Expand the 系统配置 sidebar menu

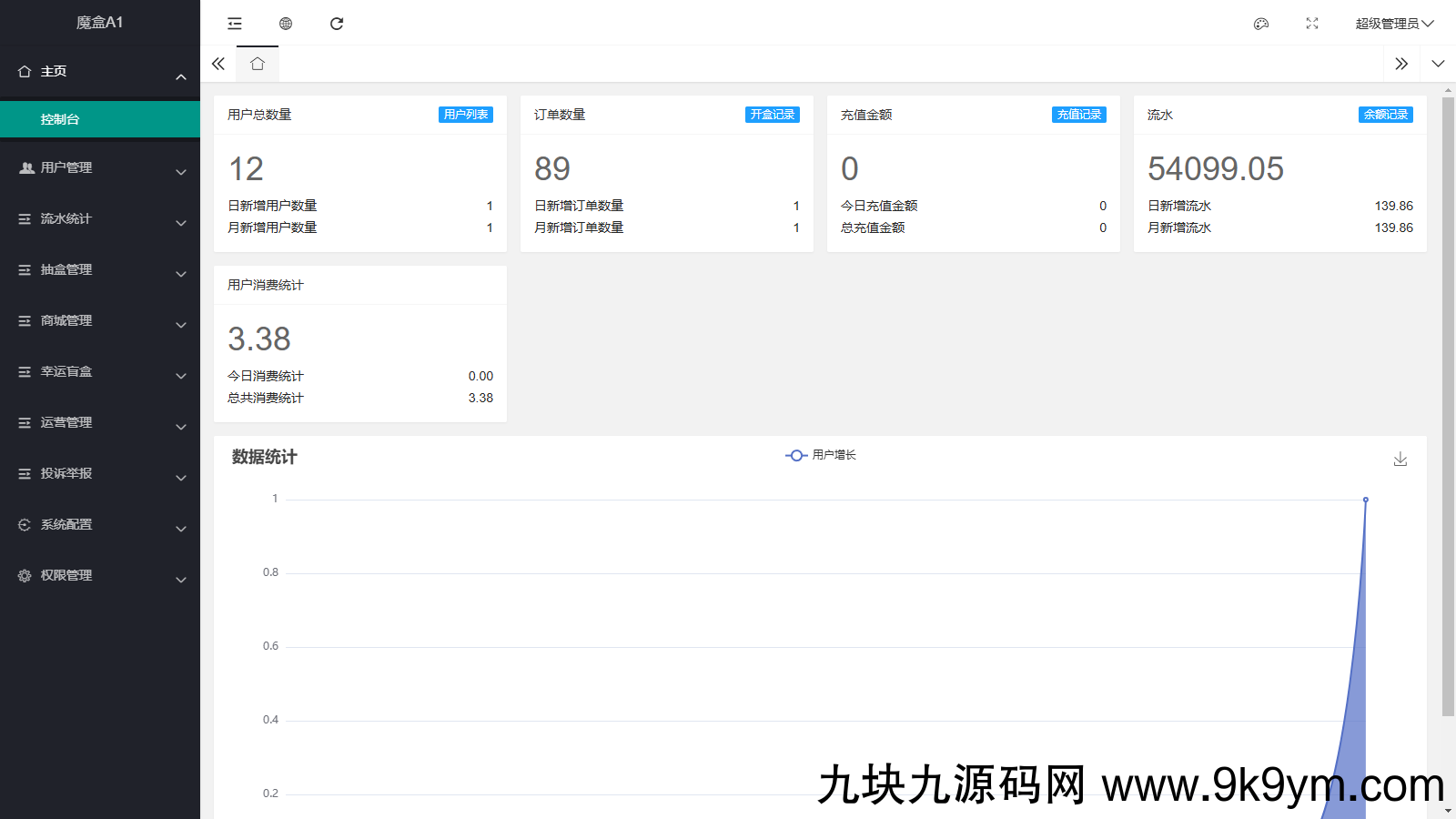pyautogui.click(x=100, y=525)
